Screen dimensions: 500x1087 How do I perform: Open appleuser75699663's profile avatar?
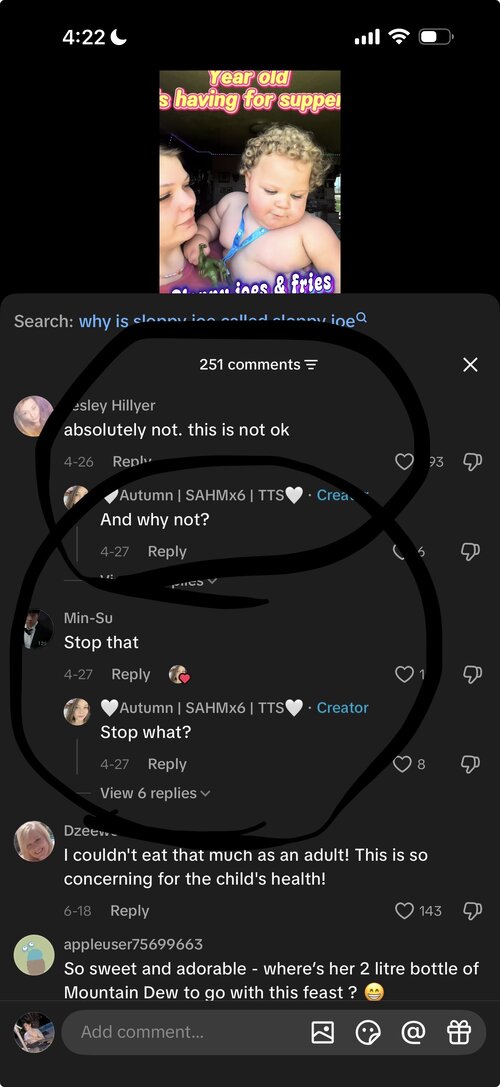pyautogui.click(x=34, y=955)
